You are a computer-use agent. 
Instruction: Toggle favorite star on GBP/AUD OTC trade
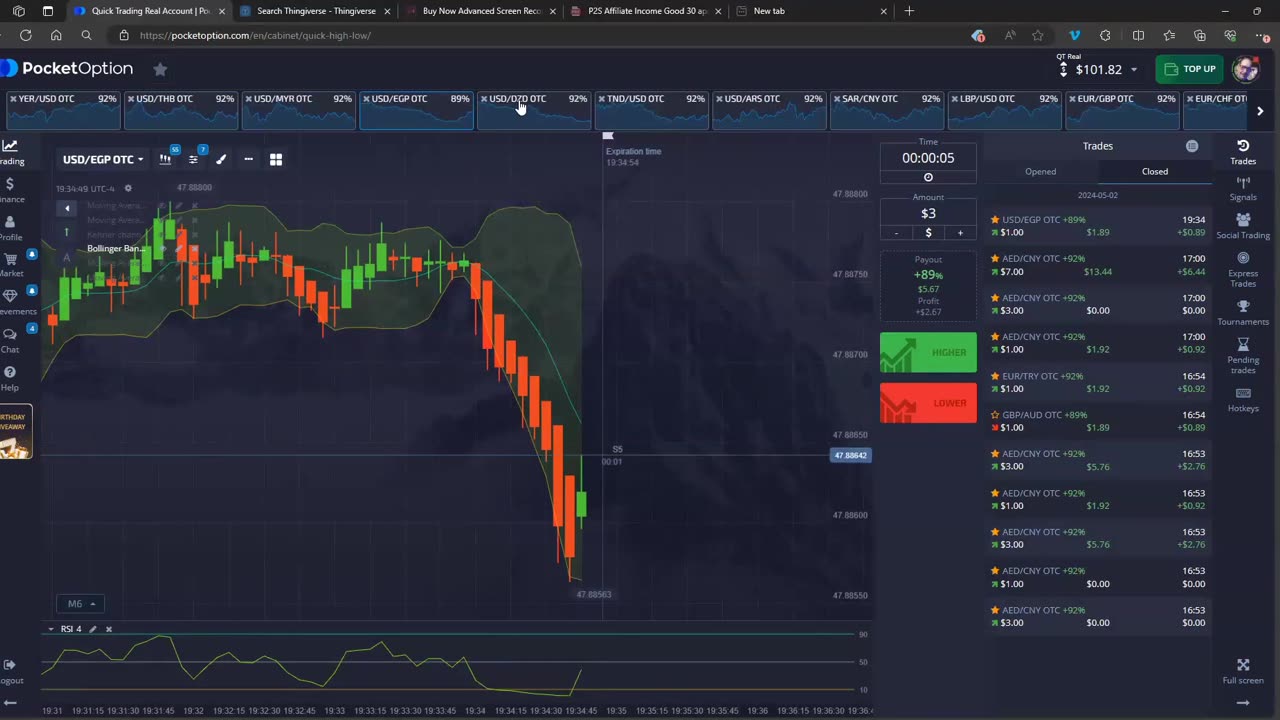995,415
